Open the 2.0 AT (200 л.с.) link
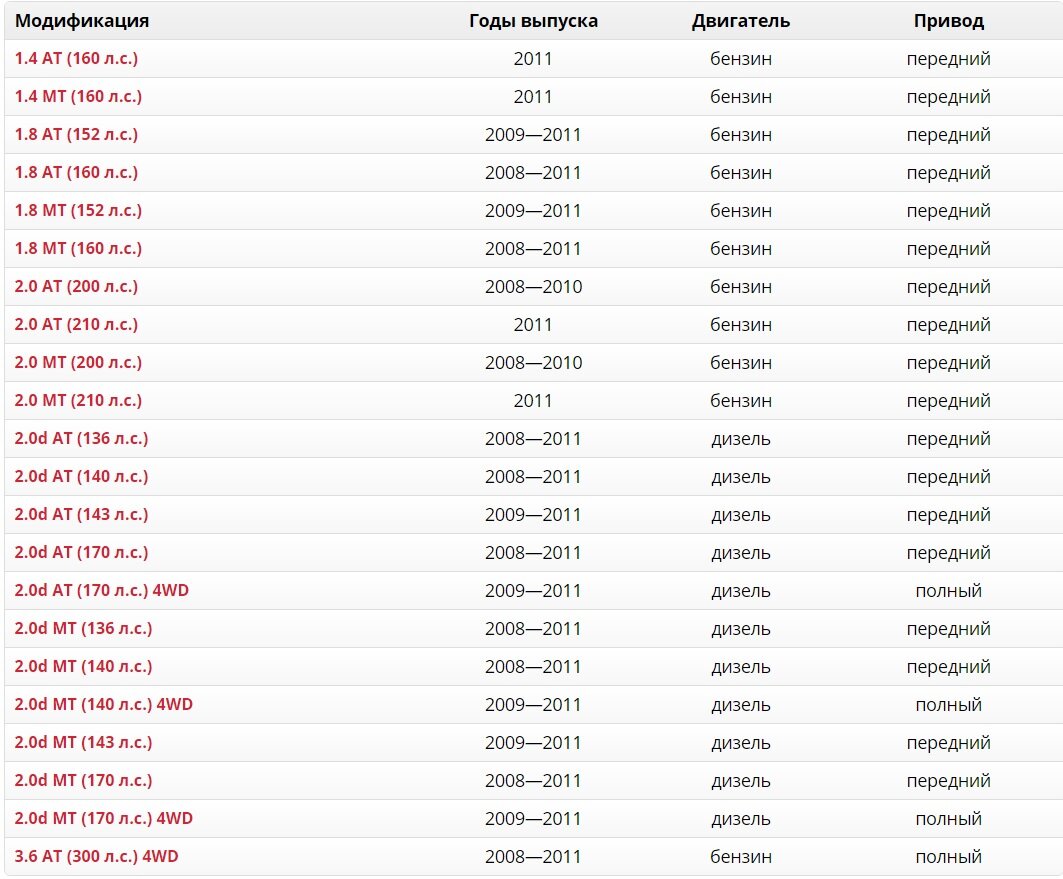The height and width of the screenshot is (879, 1063). click(x=76, y=287)
